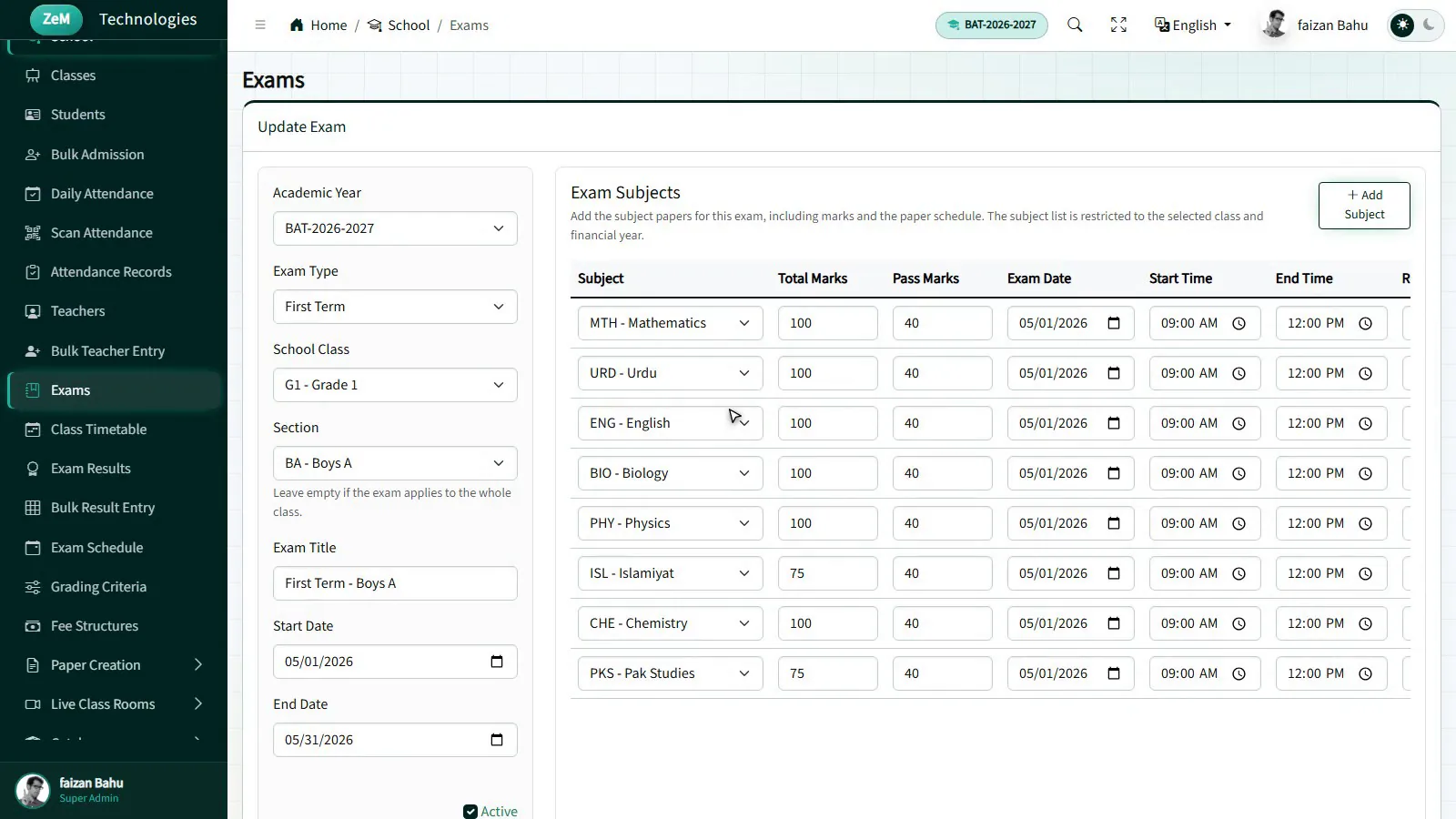Click the hamburger sidebar toggle icon

[x=260, y=25]
